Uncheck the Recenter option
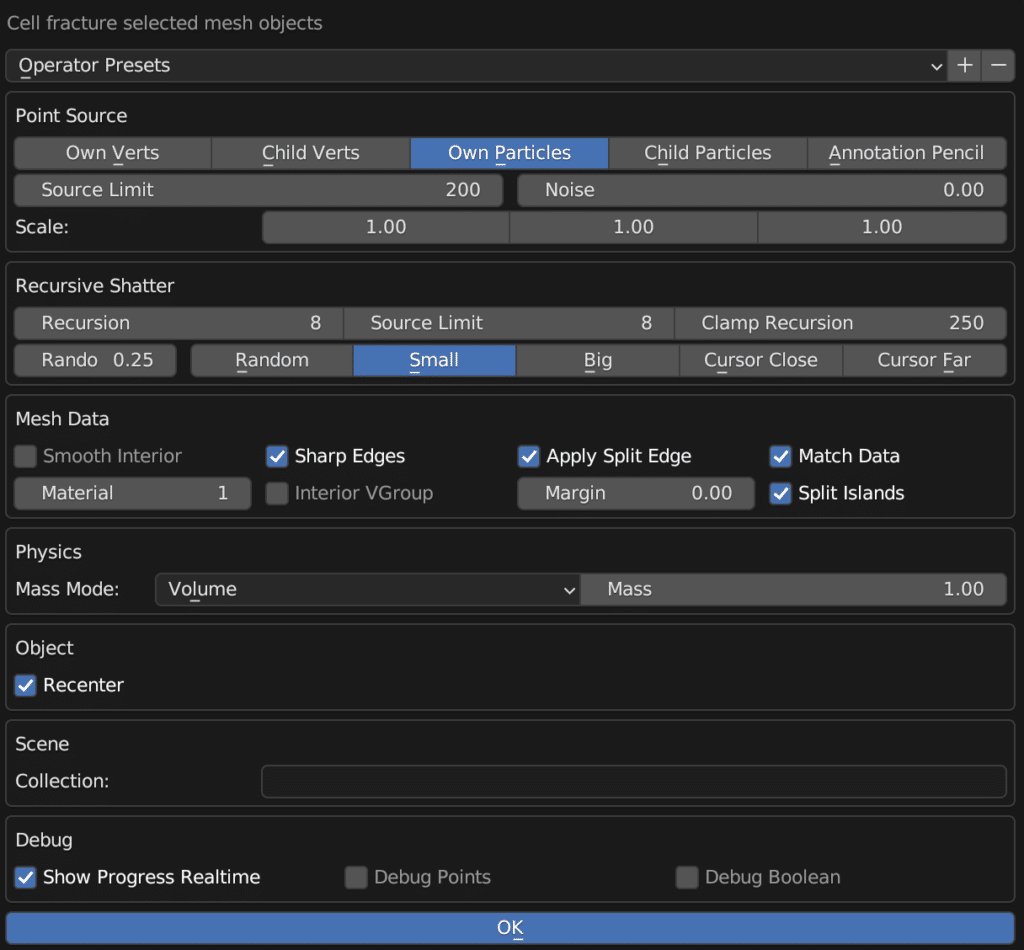The image size is (1024, 950). [x=25, y=685]
